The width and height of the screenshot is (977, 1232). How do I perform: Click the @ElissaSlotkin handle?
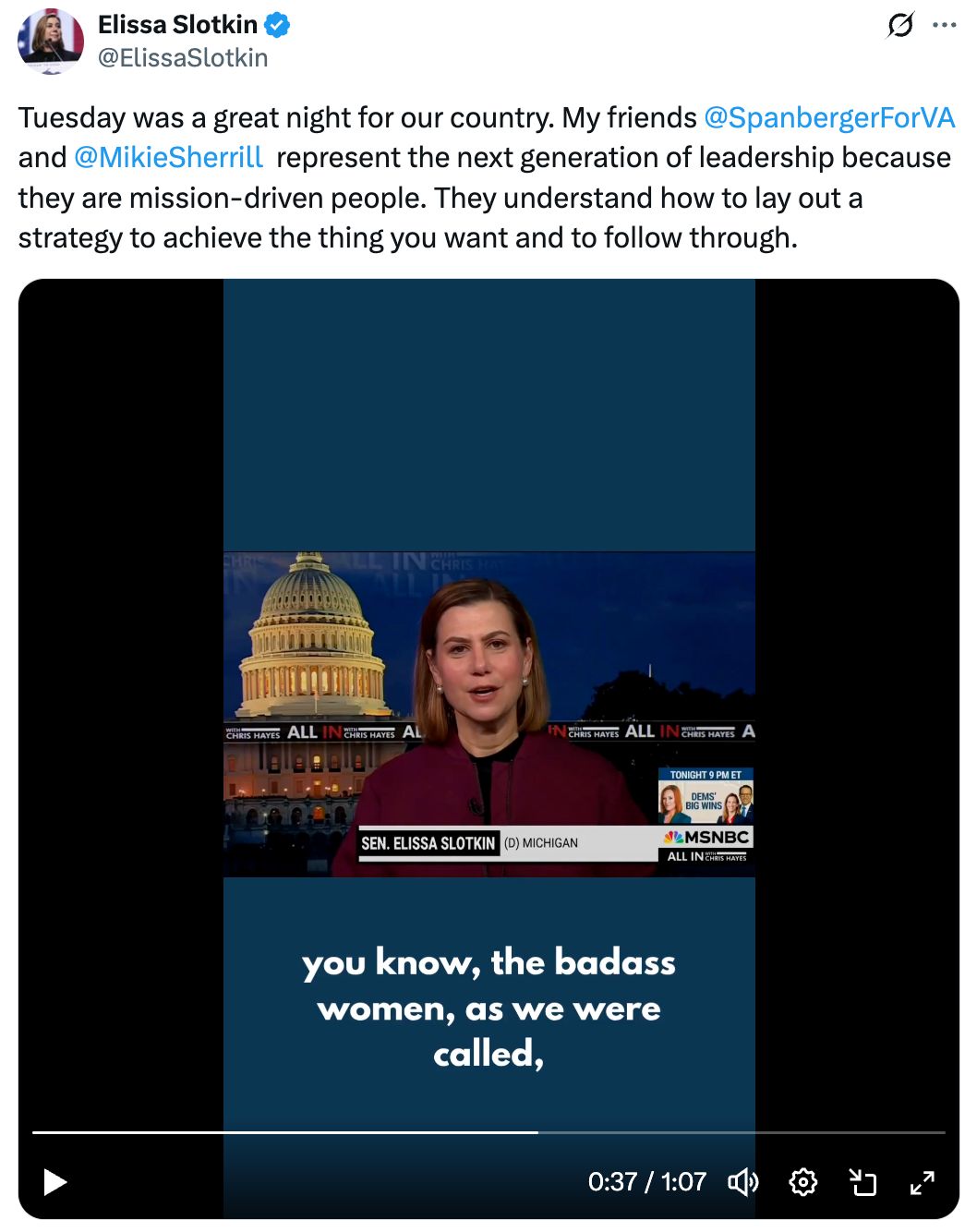pyautogui.click(x=183, y=57)
